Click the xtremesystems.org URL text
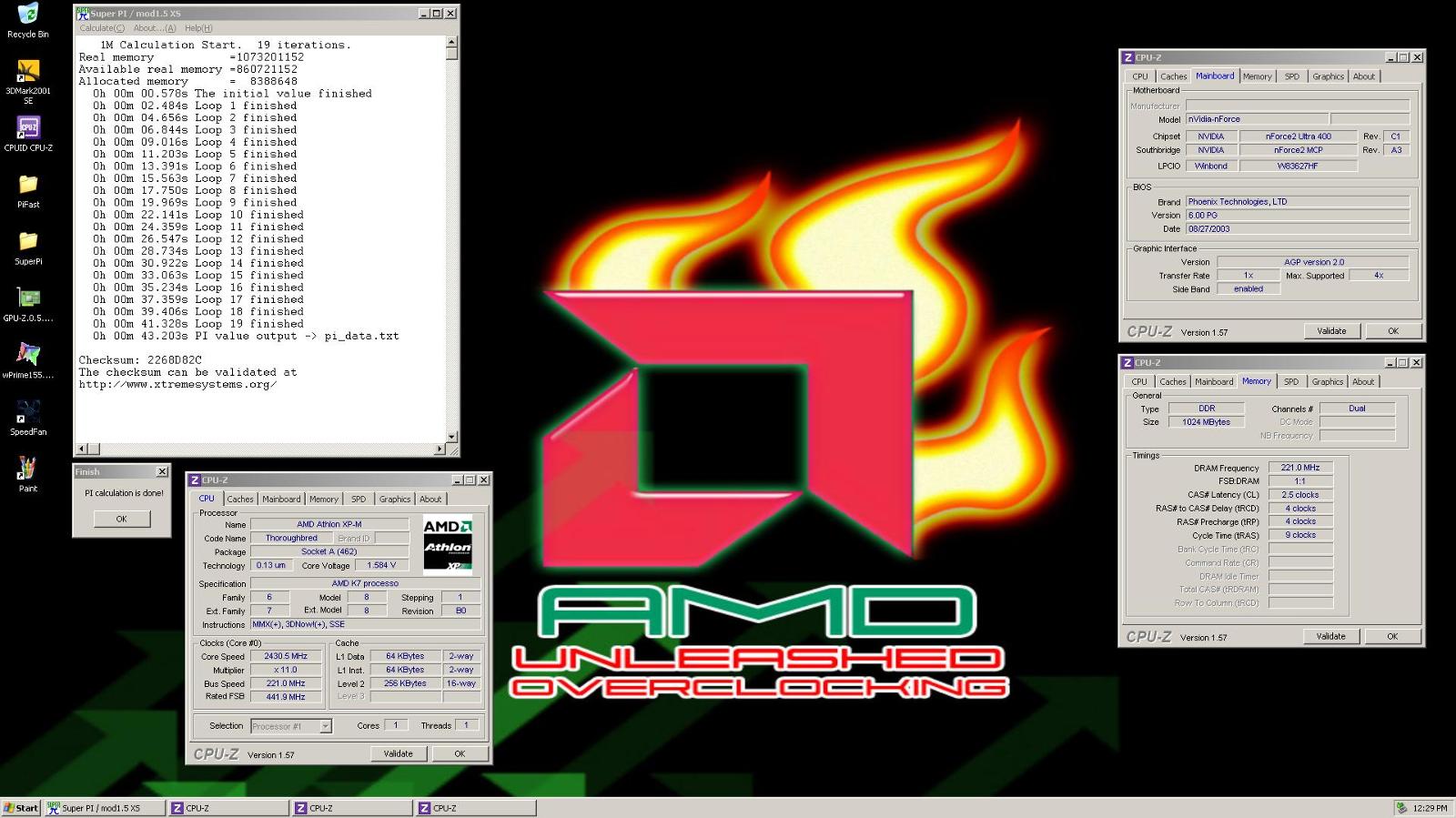Image resolution: width=1456 pixels, height=818 pixels. tap(177, 385)
